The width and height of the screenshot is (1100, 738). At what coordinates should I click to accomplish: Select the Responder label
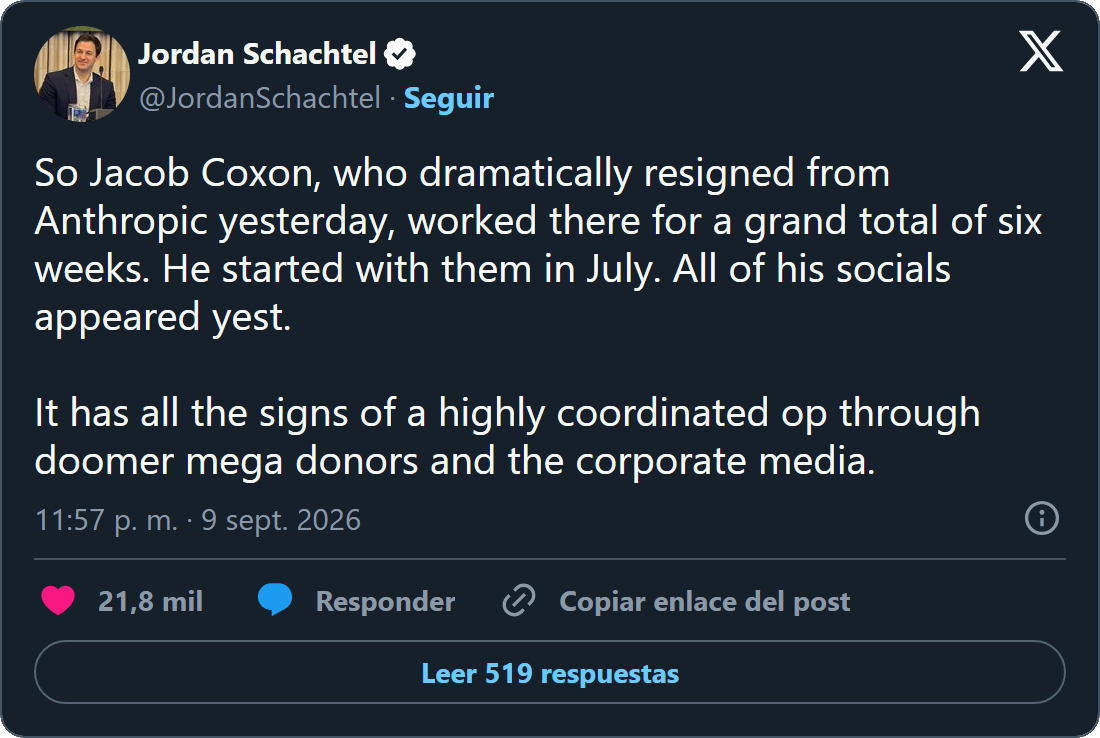tap(385, 601)
